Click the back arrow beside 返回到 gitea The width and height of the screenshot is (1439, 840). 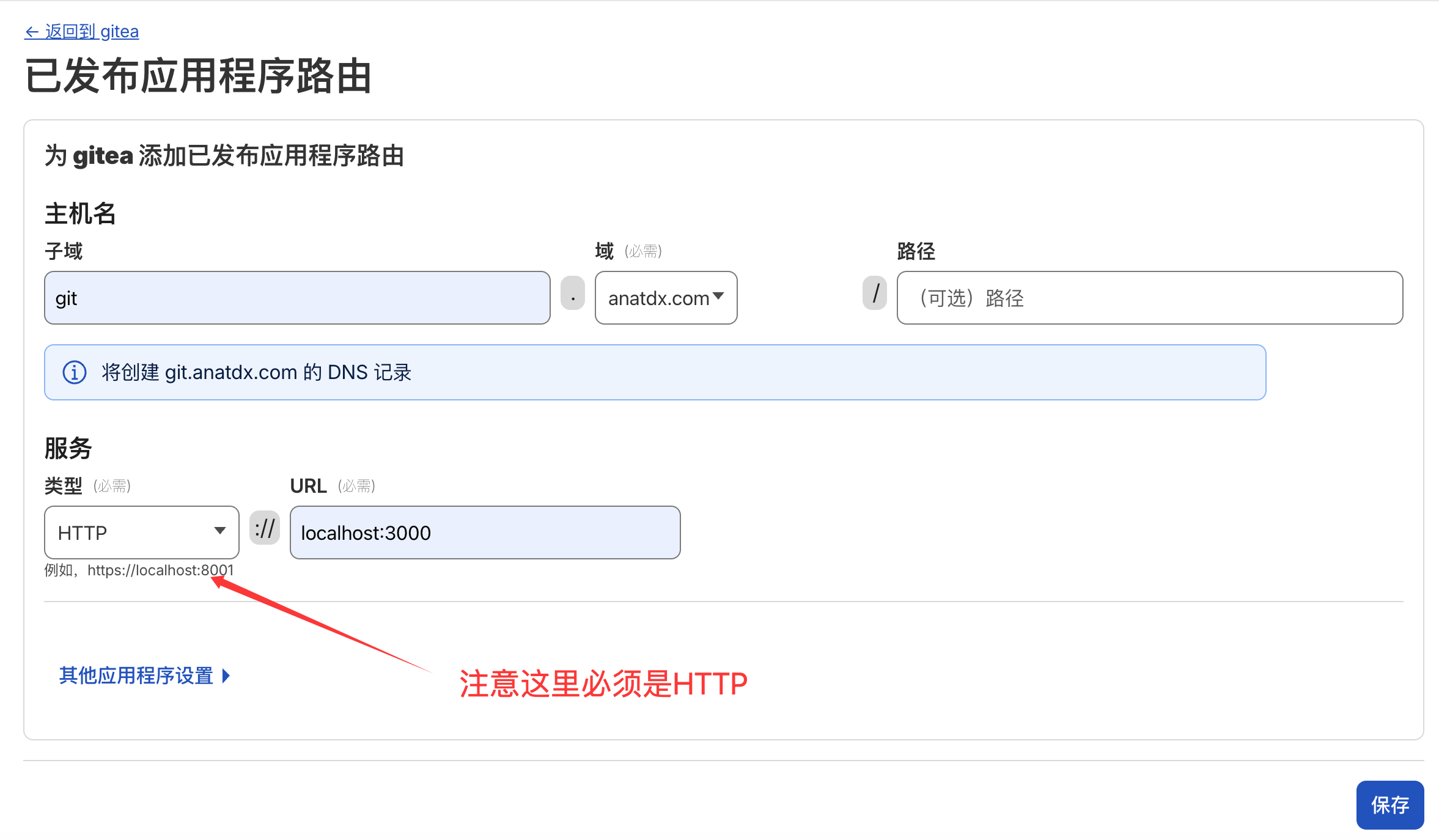[32, 32]
